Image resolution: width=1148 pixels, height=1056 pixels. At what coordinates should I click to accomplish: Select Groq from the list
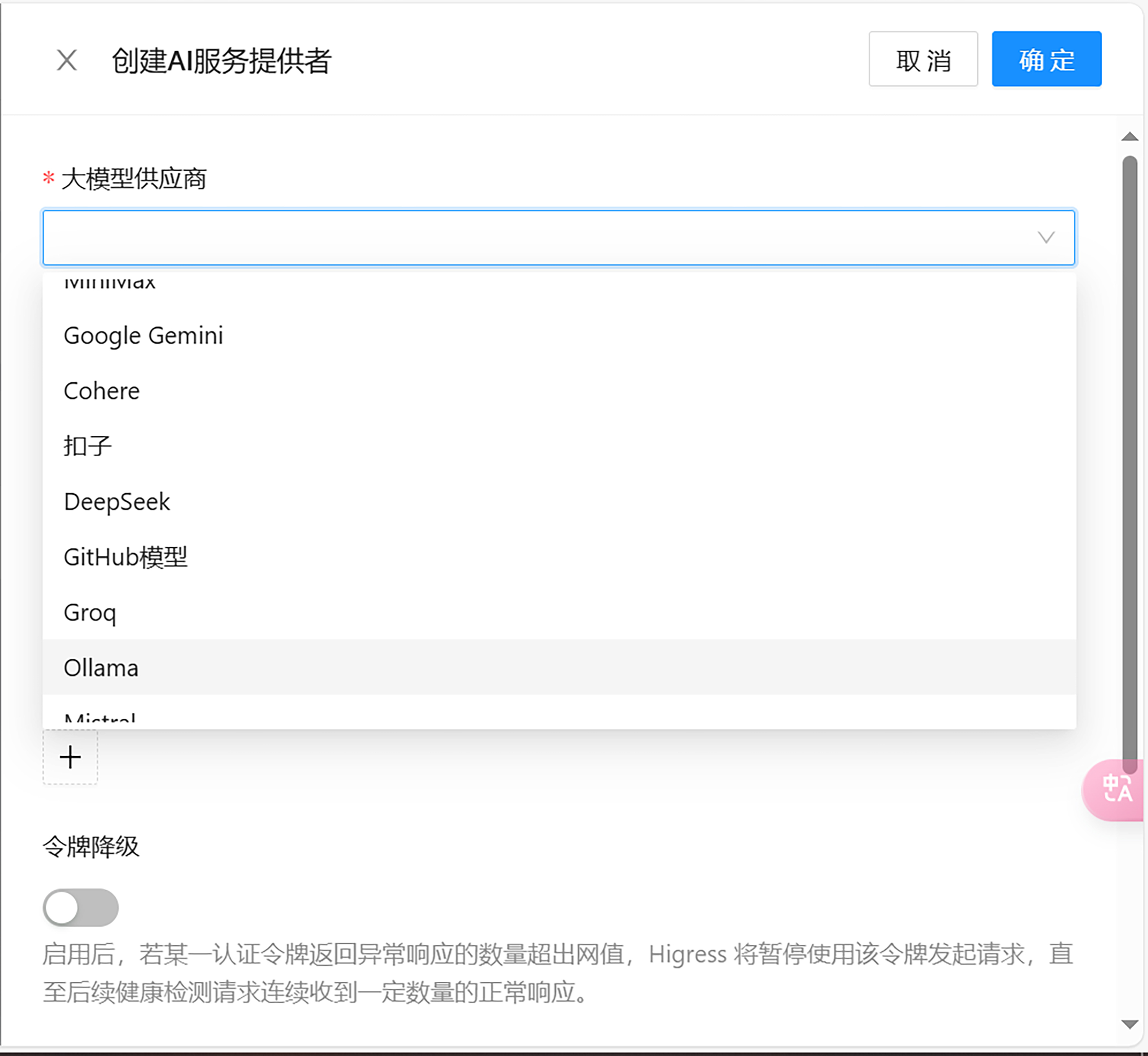[x=90, y=612]
